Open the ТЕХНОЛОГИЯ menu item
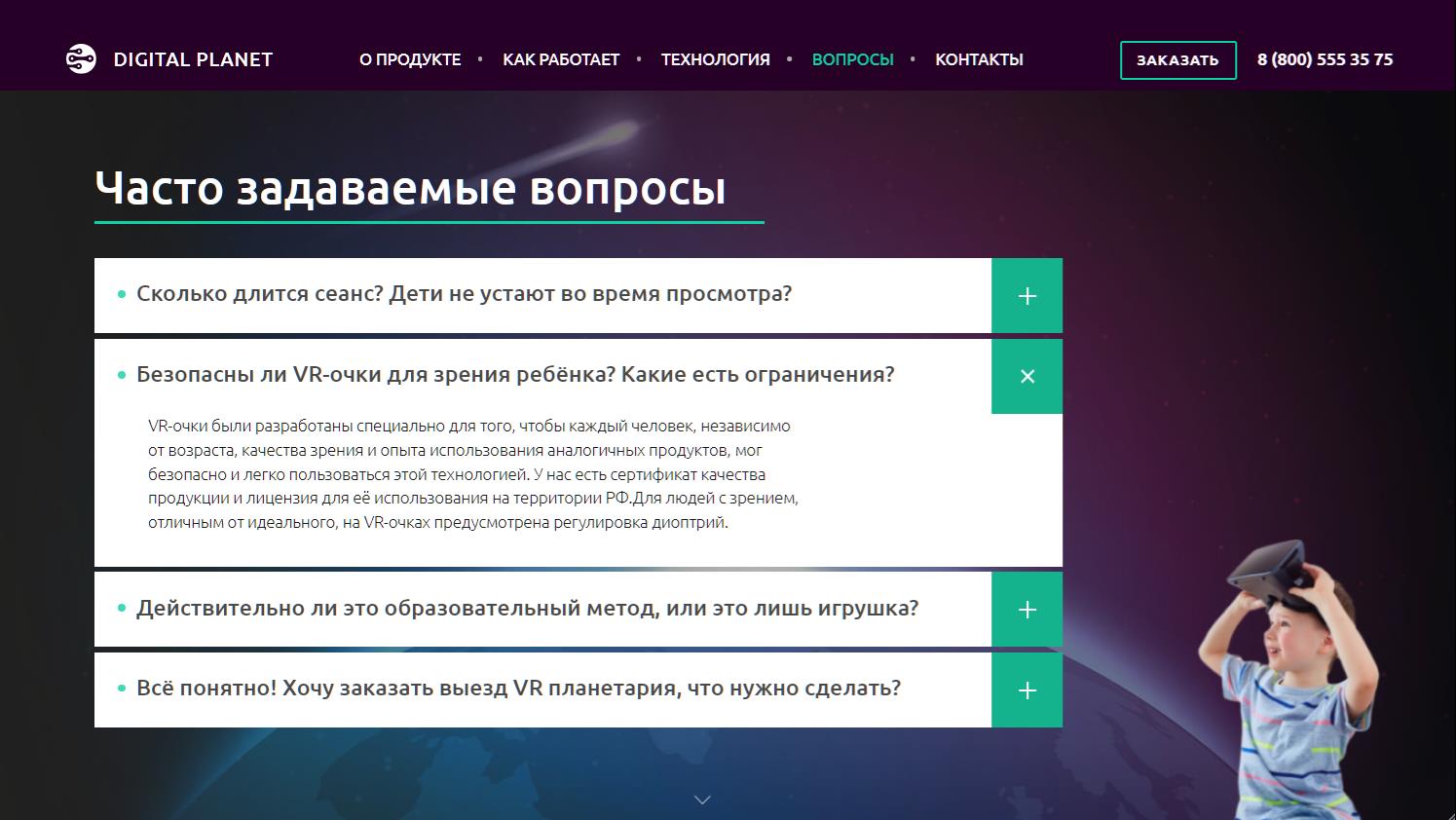The width and height of the screenshot is (1456, 820). click(716, 59)
